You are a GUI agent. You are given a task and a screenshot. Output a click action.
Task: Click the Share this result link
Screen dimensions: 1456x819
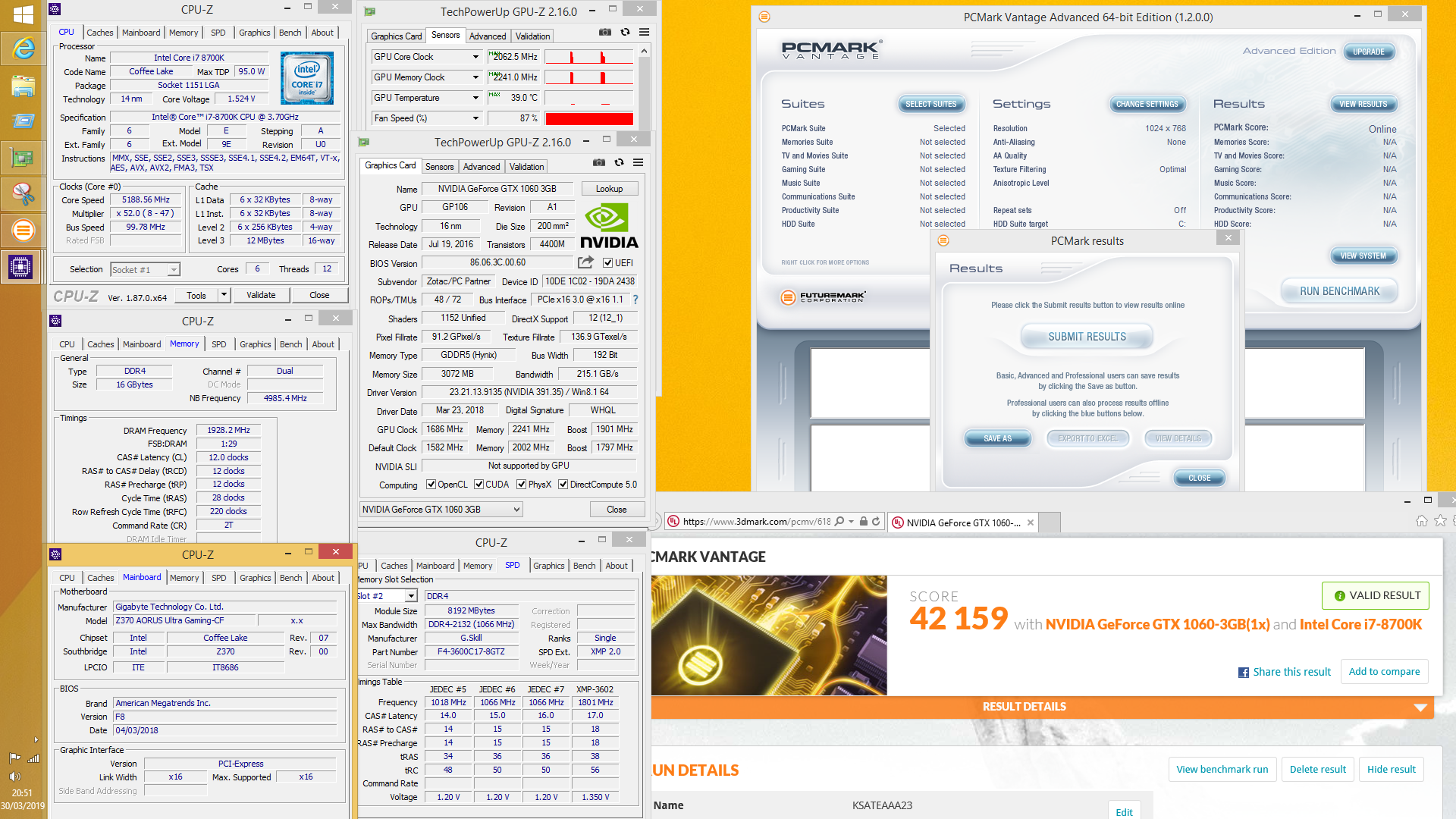[x=1285, y=672]
